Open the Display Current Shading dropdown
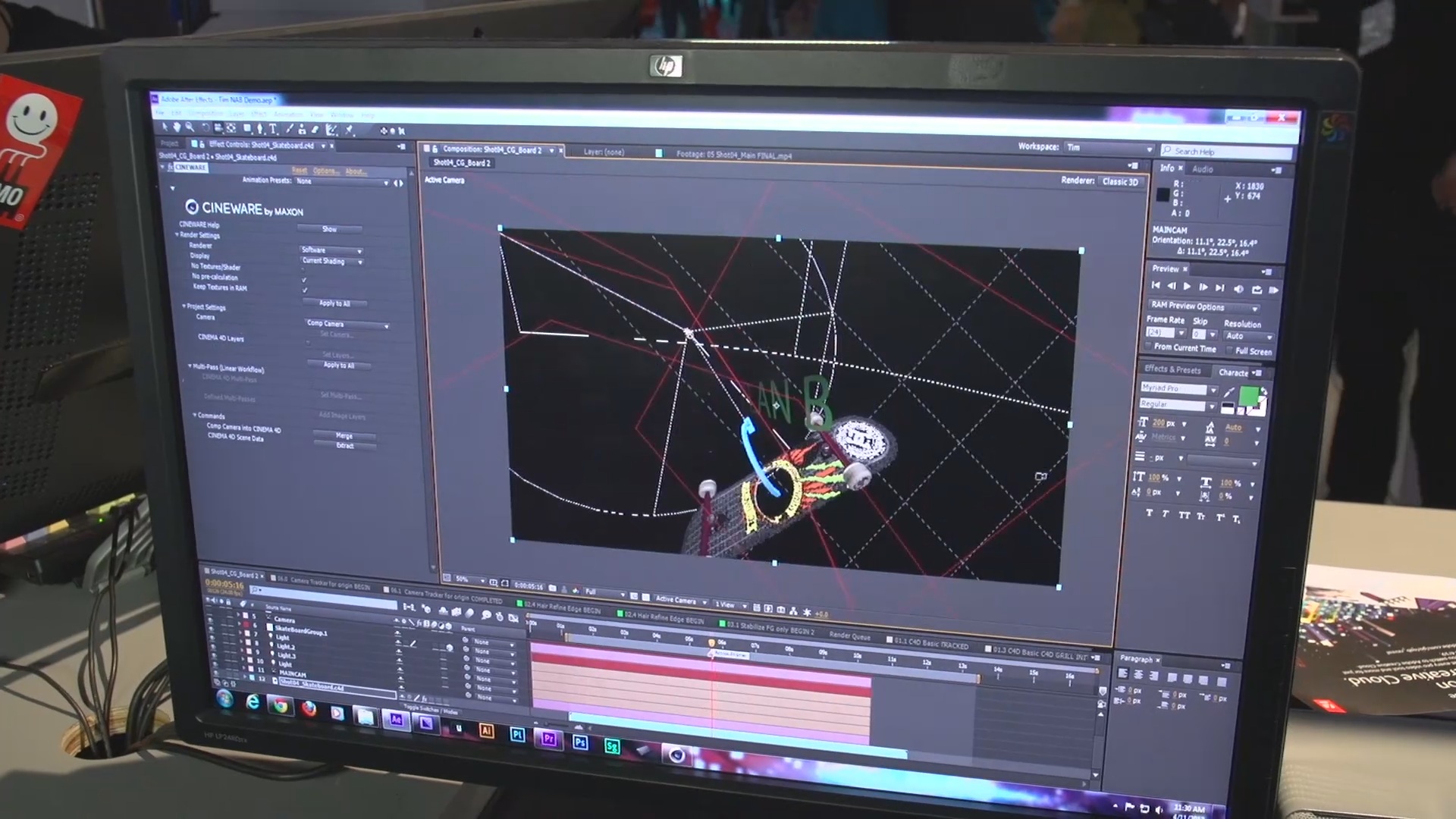 pos(332,261)
